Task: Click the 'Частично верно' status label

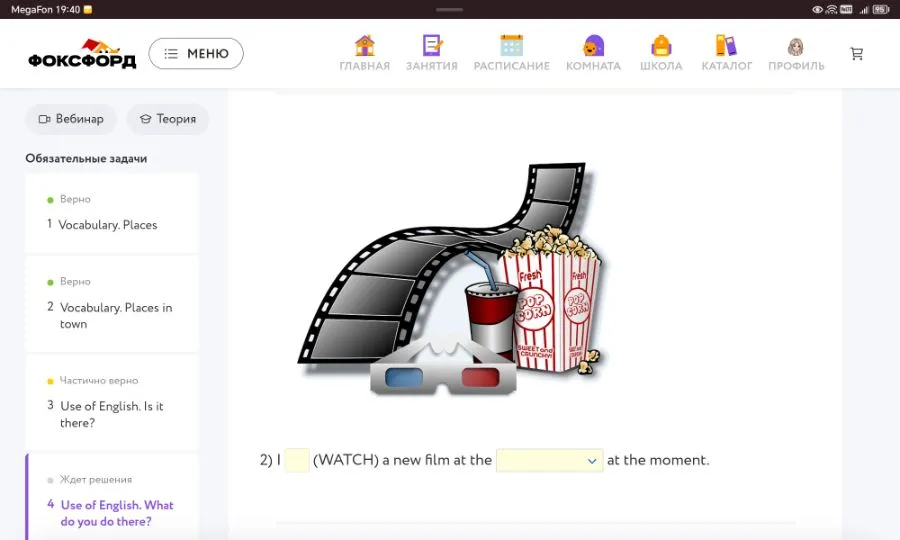Action: [99, 380]
